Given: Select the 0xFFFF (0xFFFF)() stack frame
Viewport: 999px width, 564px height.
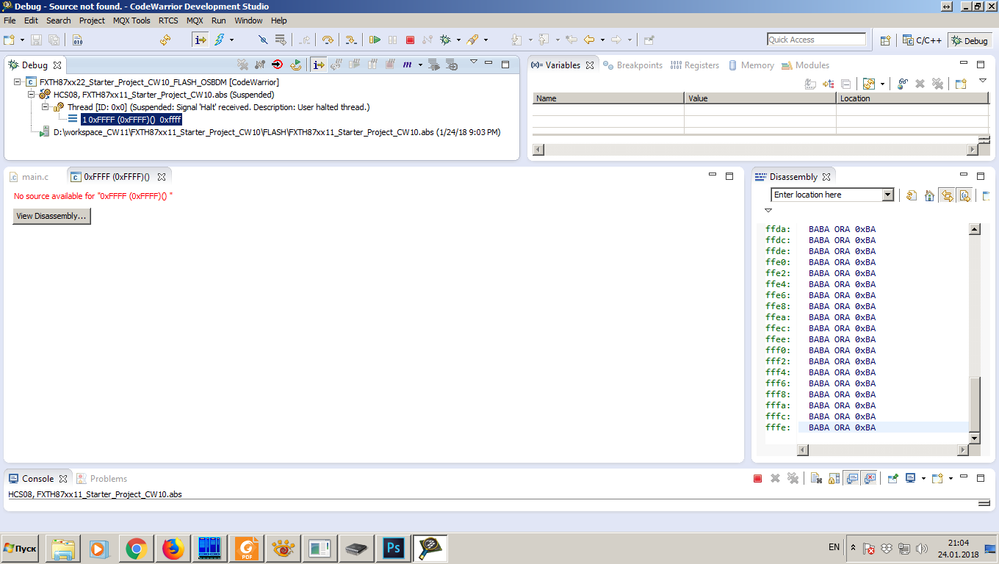Looking at the screenshot, I should click(131, 119).
